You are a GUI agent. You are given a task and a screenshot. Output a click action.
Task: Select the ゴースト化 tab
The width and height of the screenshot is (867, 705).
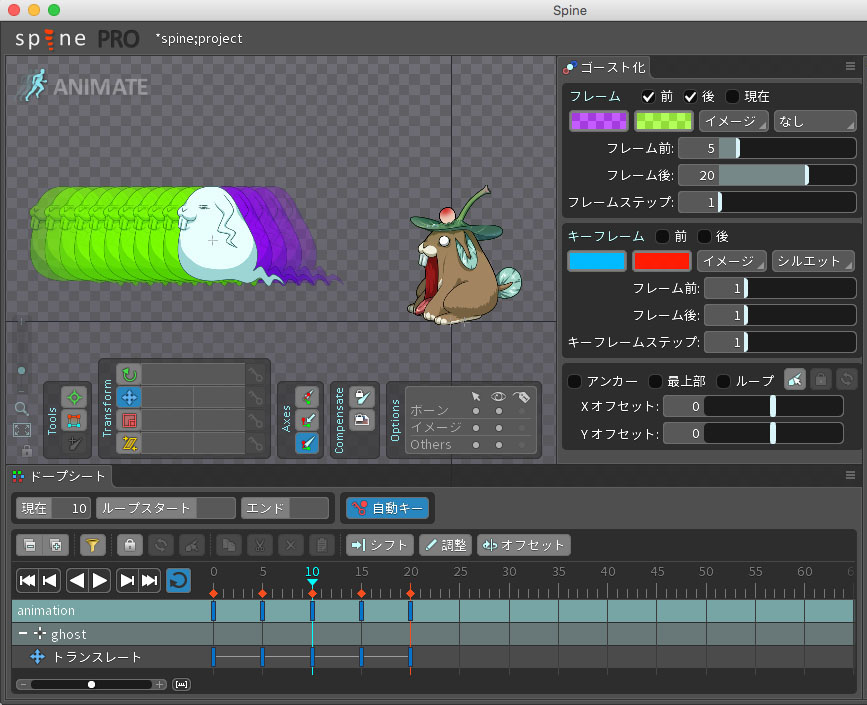coord(605,67)
